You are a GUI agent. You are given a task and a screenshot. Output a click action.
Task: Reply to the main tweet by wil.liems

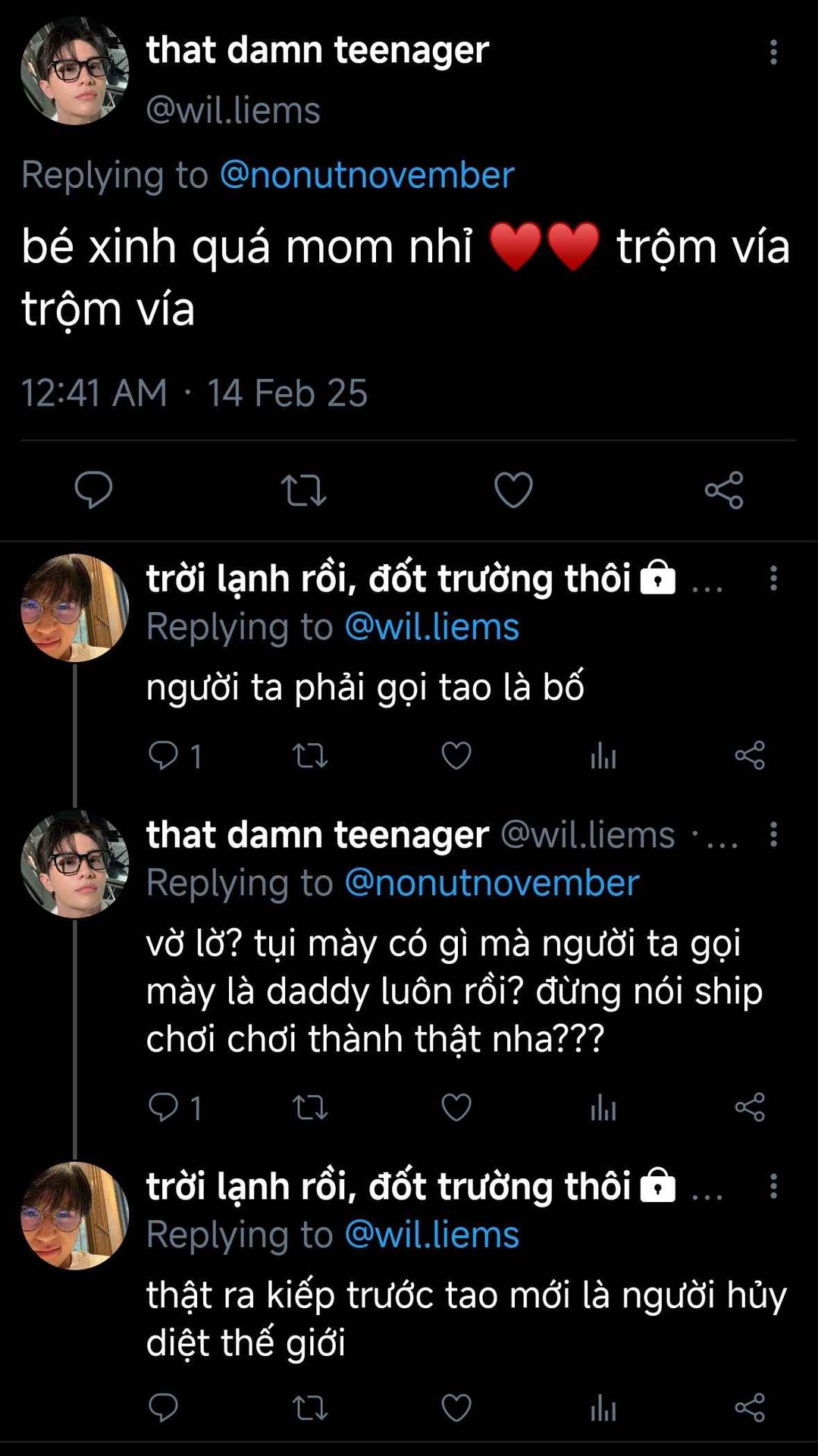point(93,490)
